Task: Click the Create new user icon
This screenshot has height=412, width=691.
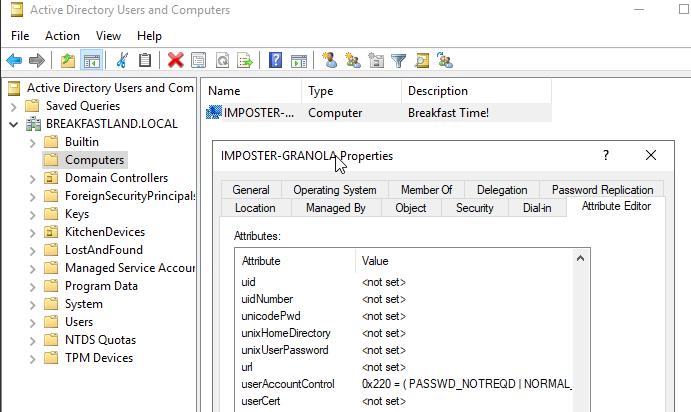Action: click(329, 60)
